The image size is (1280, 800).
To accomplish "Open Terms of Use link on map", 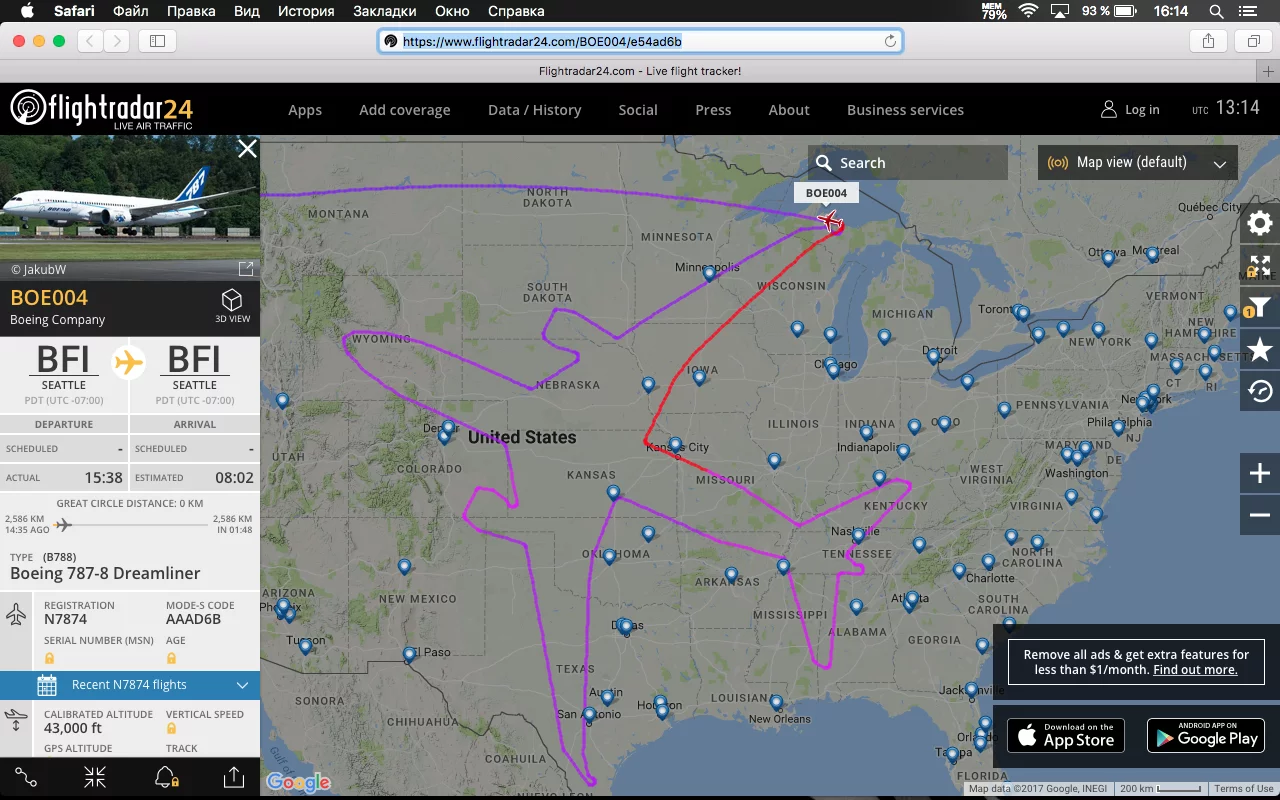I will (1244, 789).
